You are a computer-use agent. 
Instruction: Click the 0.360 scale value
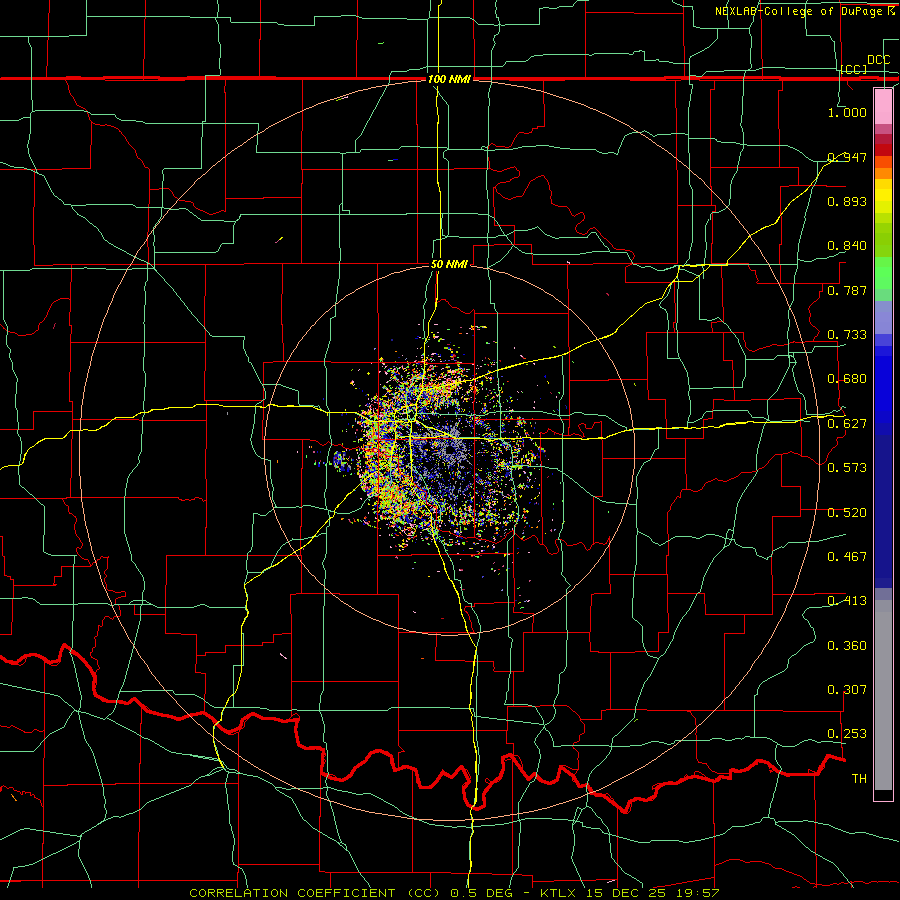(x=847, y=646)
